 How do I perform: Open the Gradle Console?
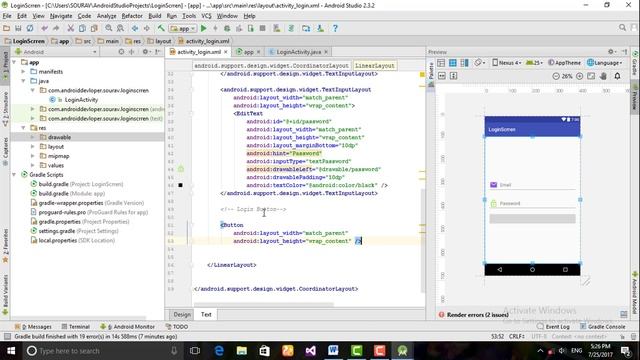[x=602, y=327]
